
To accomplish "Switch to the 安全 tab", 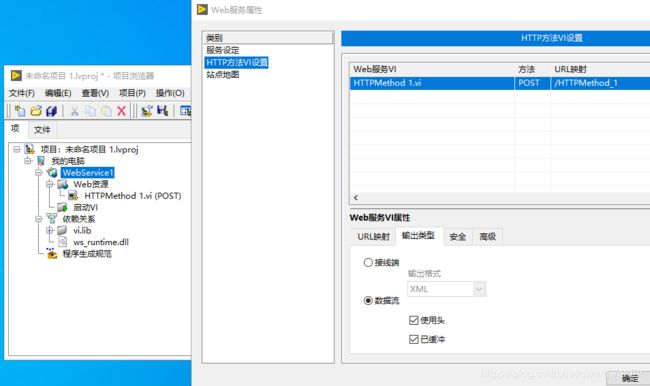I will [x=458, y=237].
